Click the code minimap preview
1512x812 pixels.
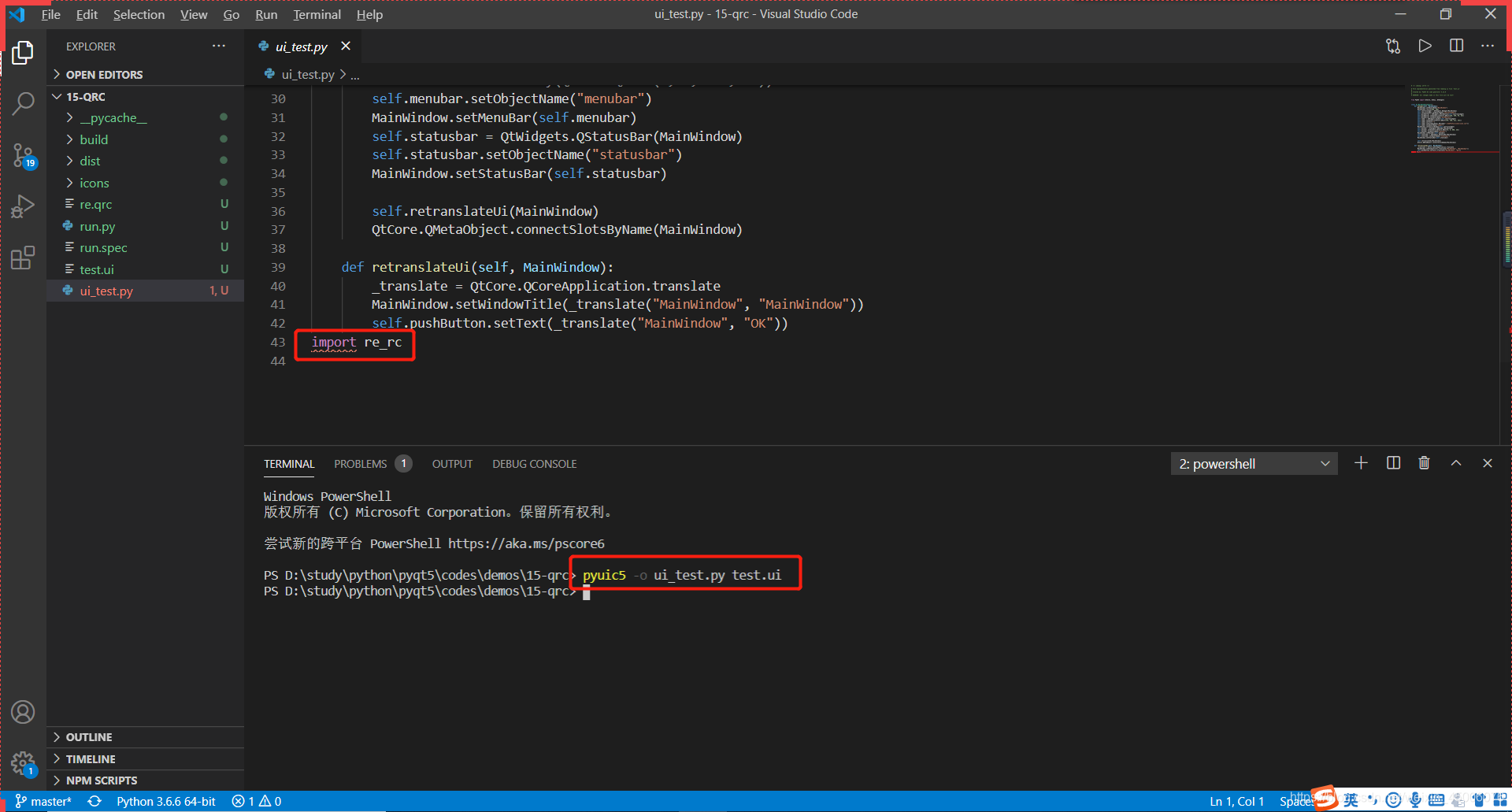pos(1454,118)
